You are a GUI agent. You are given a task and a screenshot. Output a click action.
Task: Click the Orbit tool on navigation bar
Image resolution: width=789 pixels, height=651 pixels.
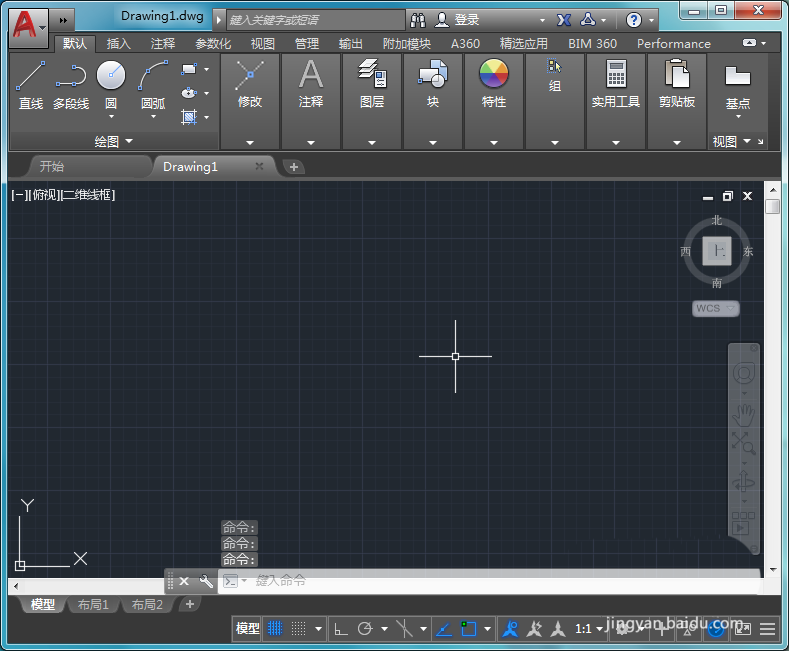coord(743,482)
